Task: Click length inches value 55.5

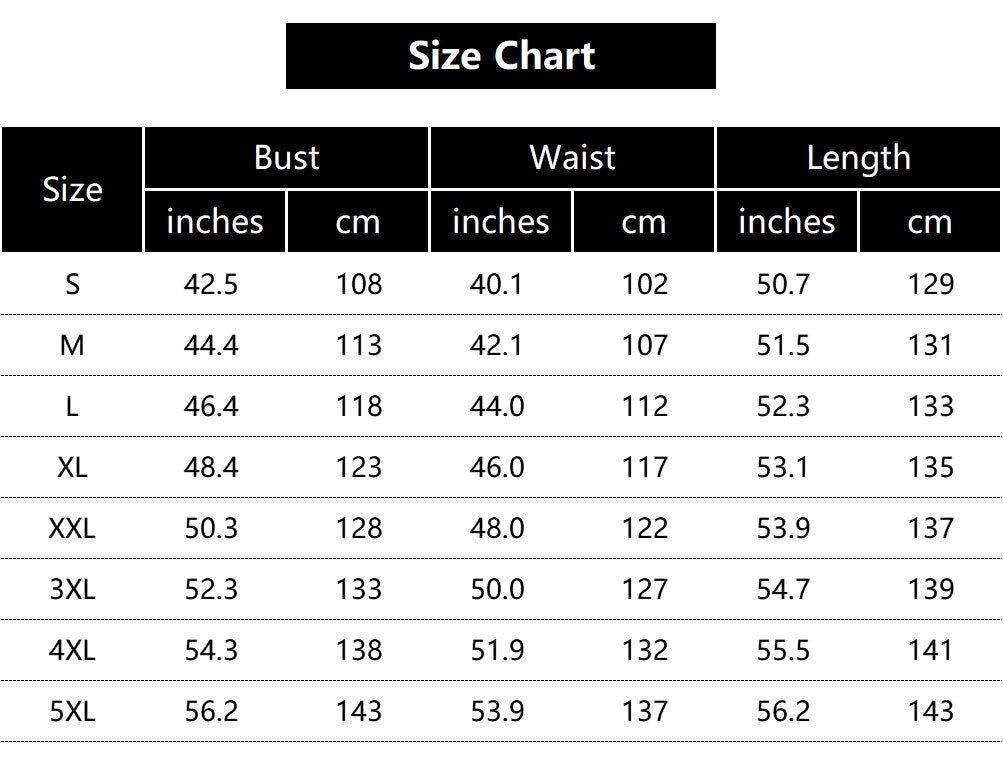Action: click(783, 650)
